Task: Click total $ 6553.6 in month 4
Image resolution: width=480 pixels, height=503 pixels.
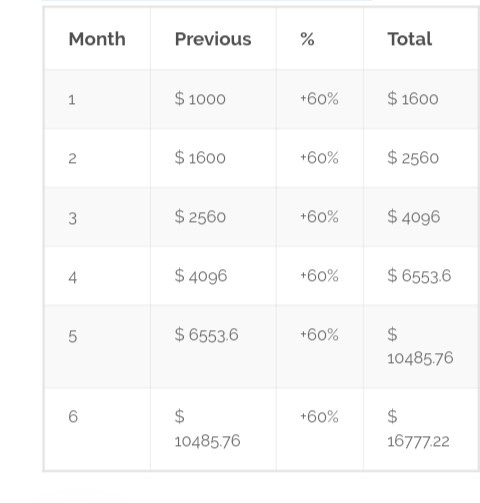Action: tap(419, 276)
